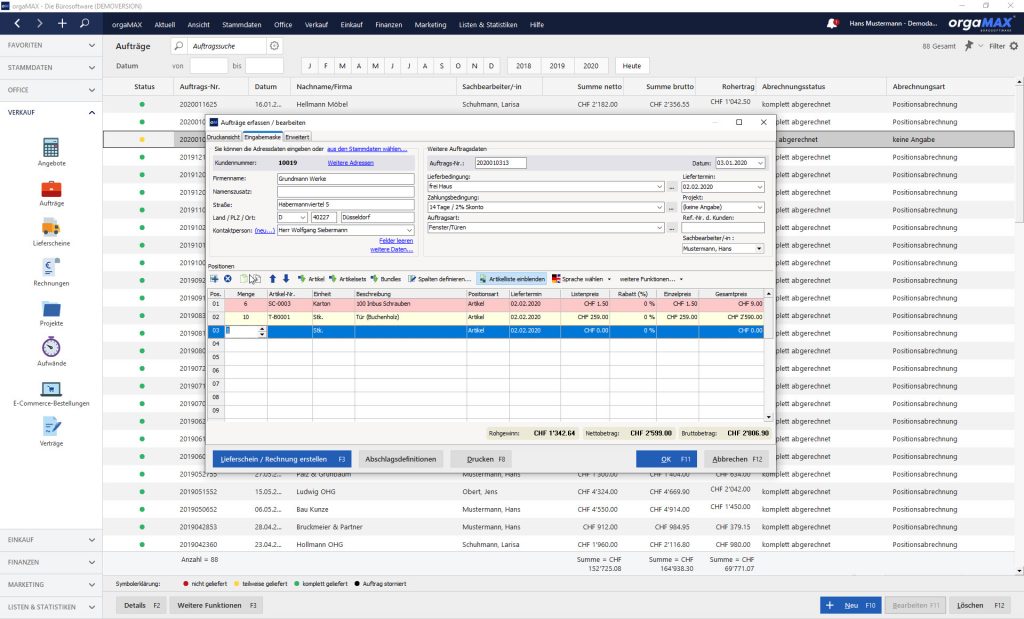Insert Bundles into positions
The width and height of the screenshot is (1024, 619).
coord(385,279)
